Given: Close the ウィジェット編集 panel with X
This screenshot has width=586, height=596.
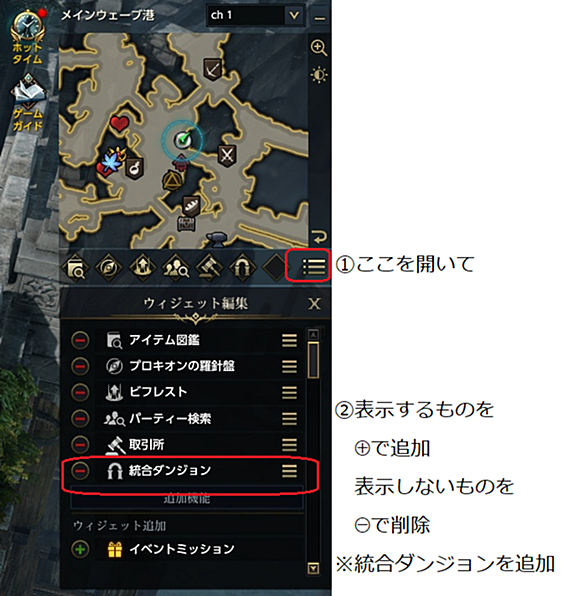Looking at the screenshot, I should (x=314, y=304).
